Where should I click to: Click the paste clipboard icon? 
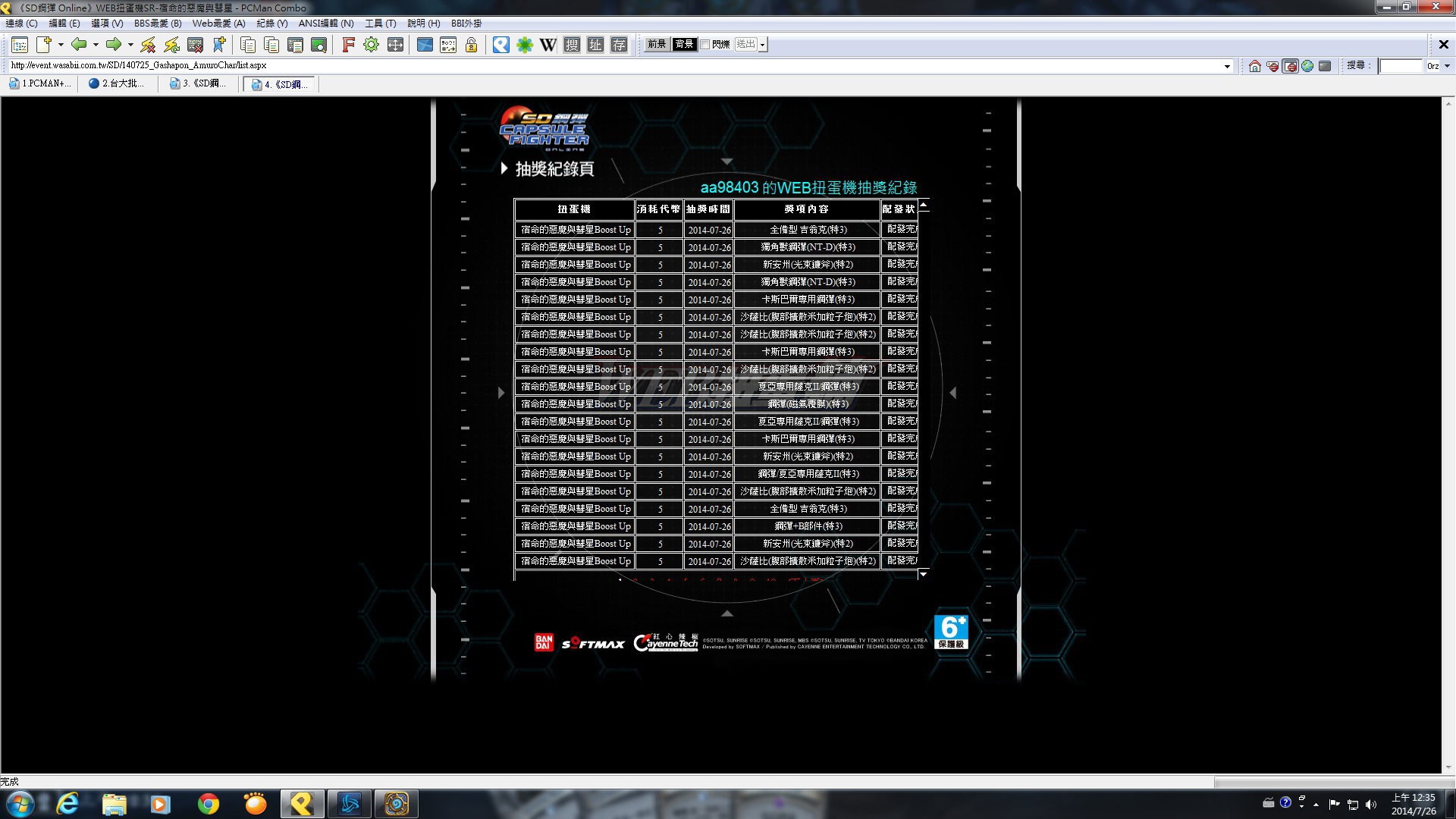[x=271, y=45]
